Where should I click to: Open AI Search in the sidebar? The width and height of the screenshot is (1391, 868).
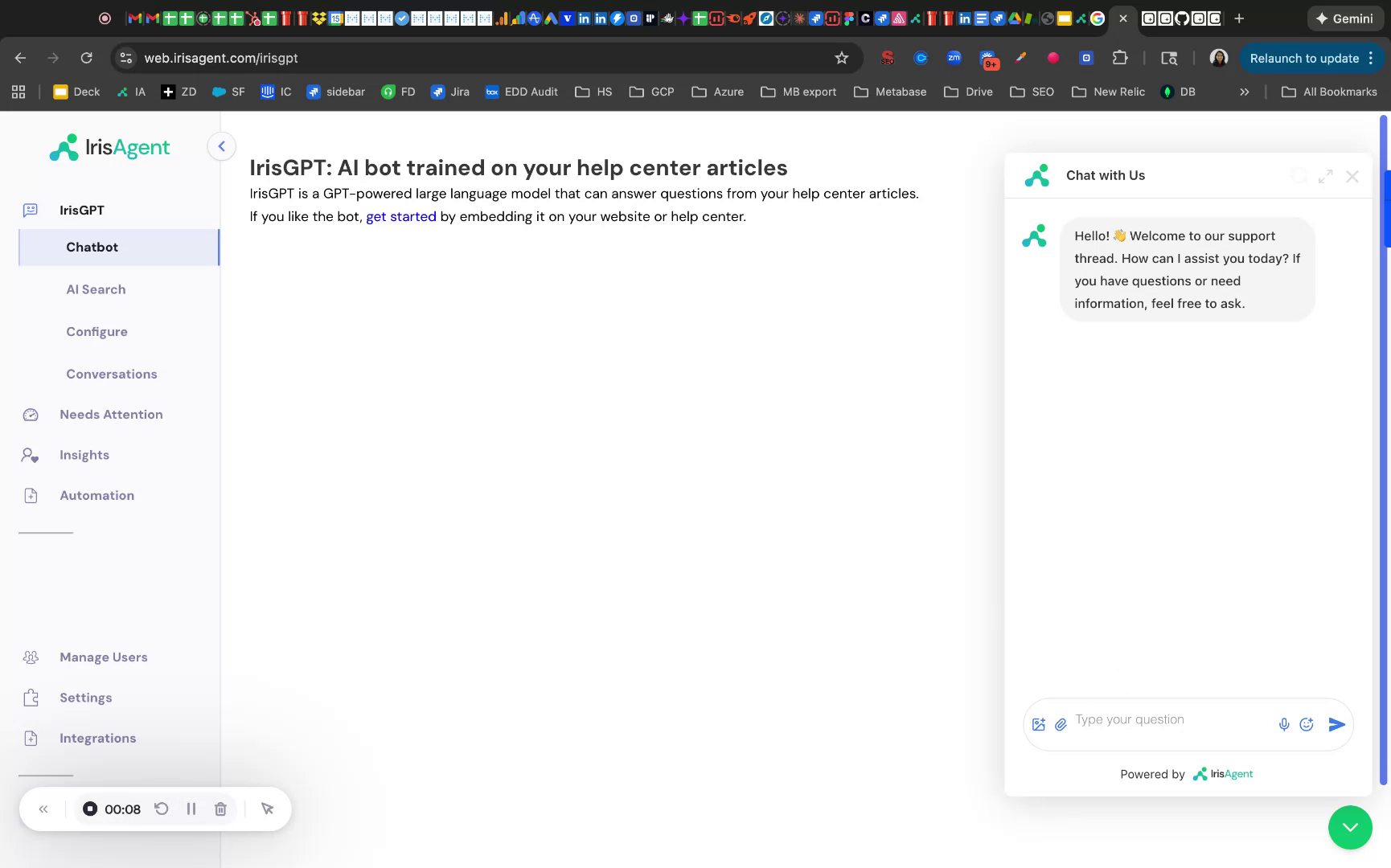96,289
